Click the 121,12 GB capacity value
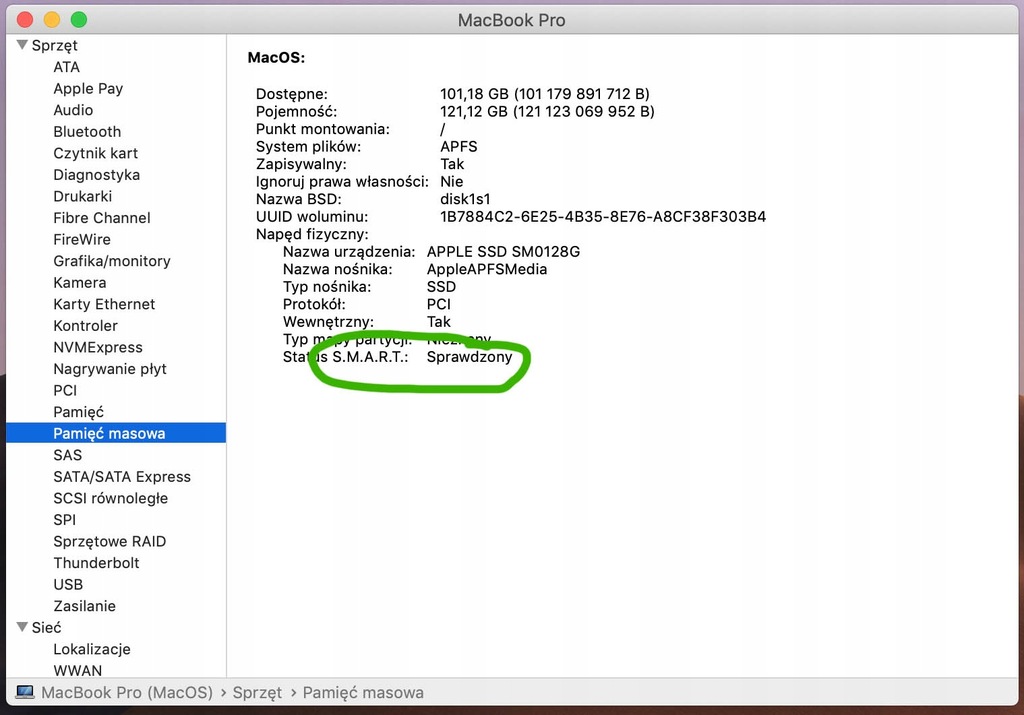This screenshot has width=1024, height=715. coord(547,111)
